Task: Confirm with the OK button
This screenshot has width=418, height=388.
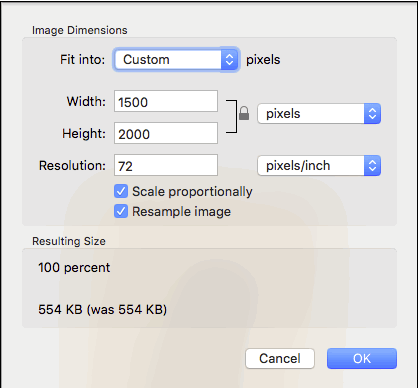Action: click(362, 359)
